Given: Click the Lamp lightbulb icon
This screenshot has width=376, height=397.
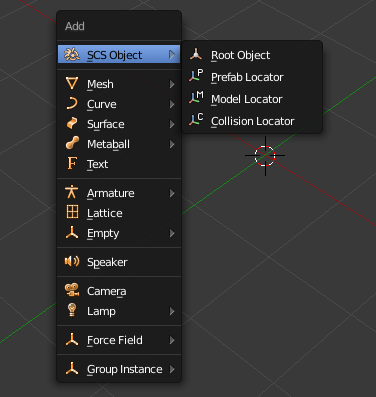Looking at the screenshot, I should (72, 310).
